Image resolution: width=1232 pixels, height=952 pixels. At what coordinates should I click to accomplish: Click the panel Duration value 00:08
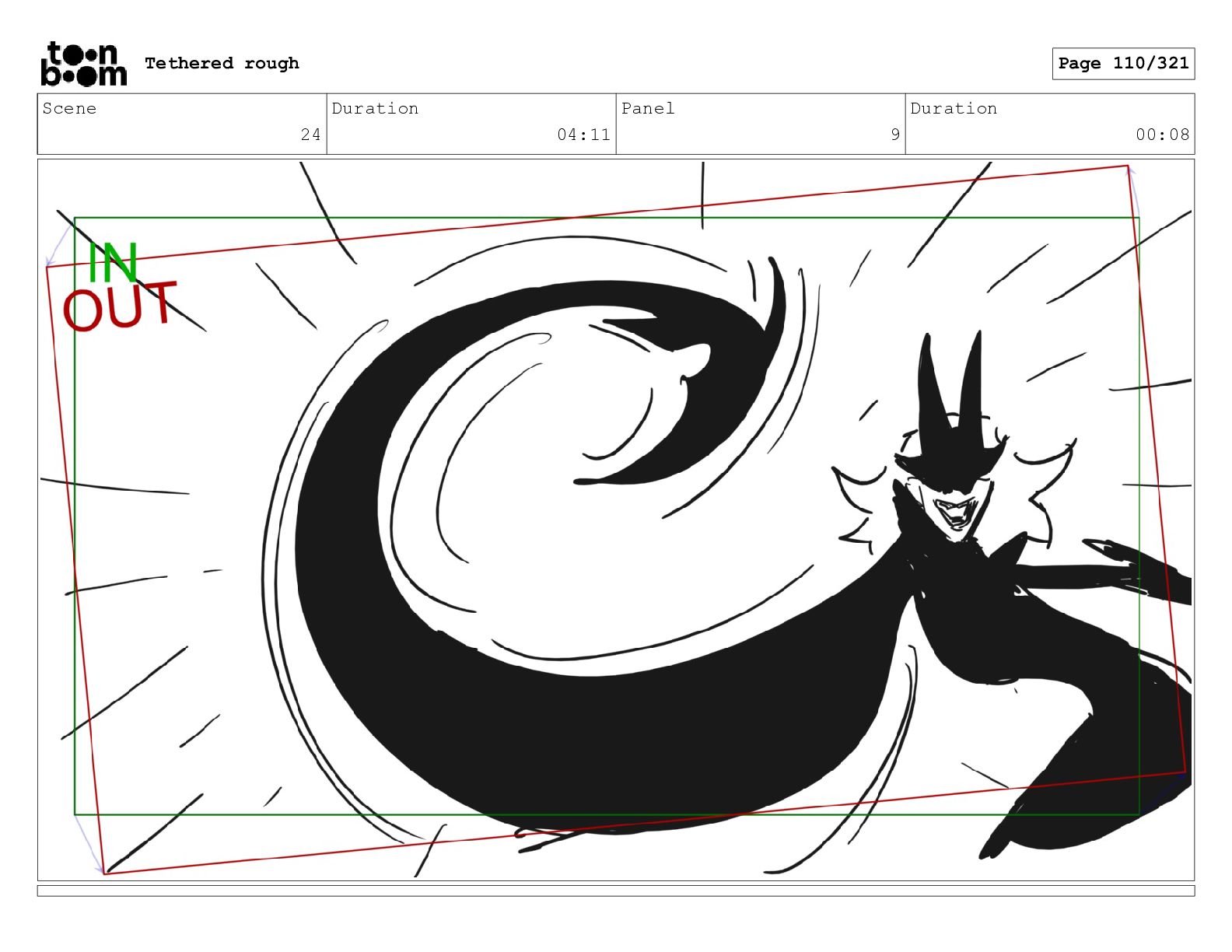pyautogui.click(x=1162, y=135)
